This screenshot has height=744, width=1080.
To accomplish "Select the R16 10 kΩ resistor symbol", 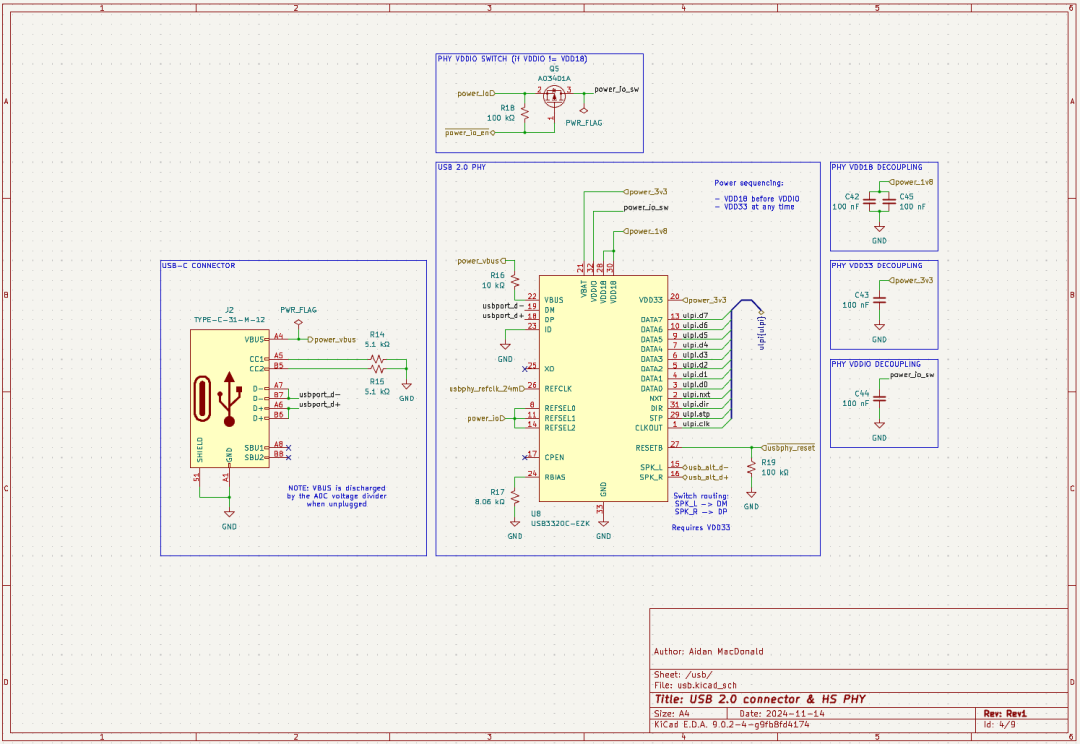I will coord(515,280).
